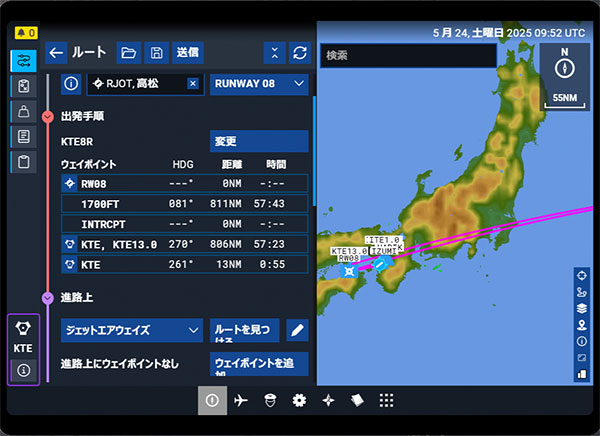Click the 検索 search field
This screenshot has height=436, width=600.
tap(408, 56)
